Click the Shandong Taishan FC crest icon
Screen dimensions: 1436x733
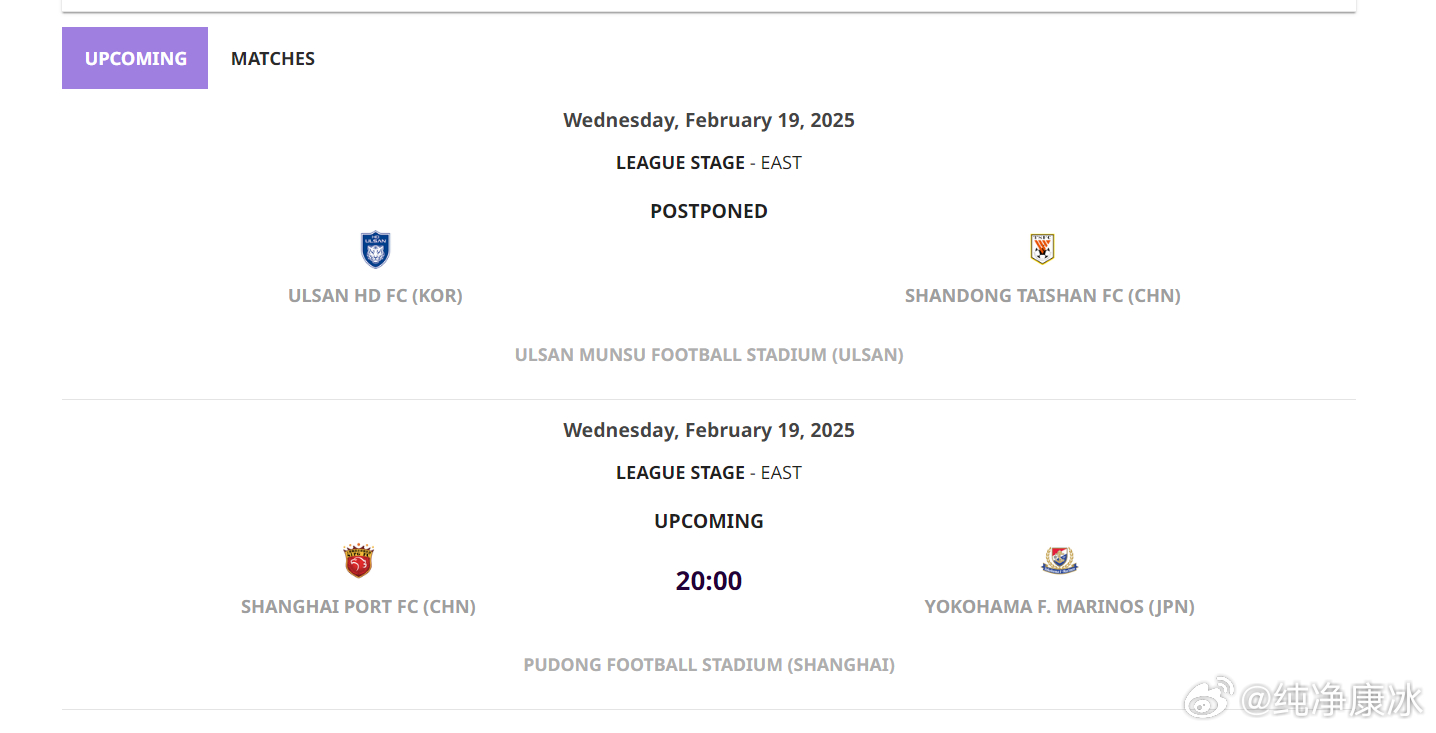1042,249
